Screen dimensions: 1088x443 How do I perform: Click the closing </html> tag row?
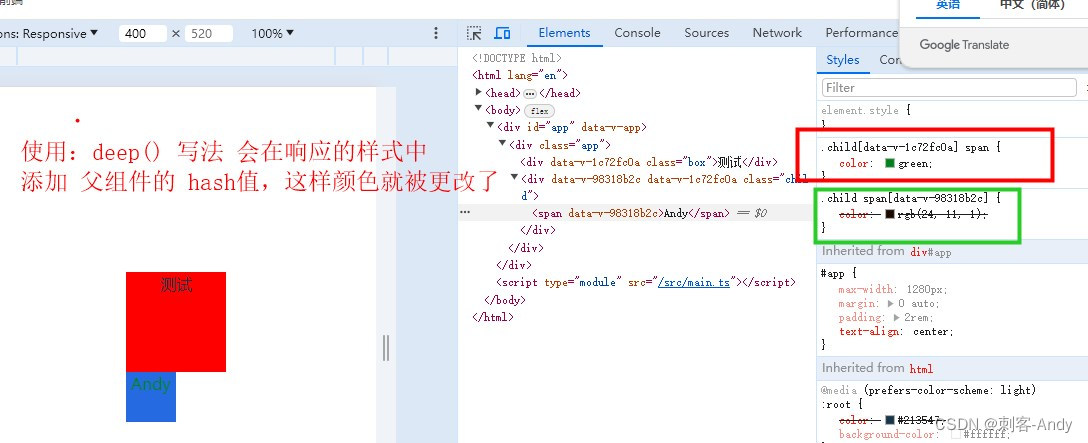(x=493, y=317)
